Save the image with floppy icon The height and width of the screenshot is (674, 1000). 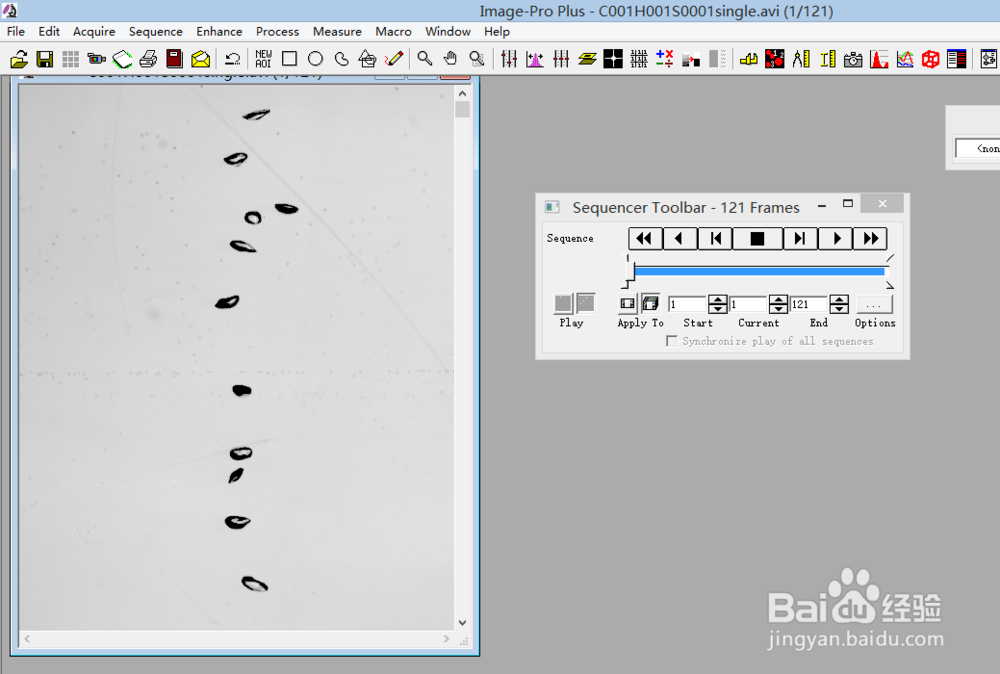tap(45, 59)
